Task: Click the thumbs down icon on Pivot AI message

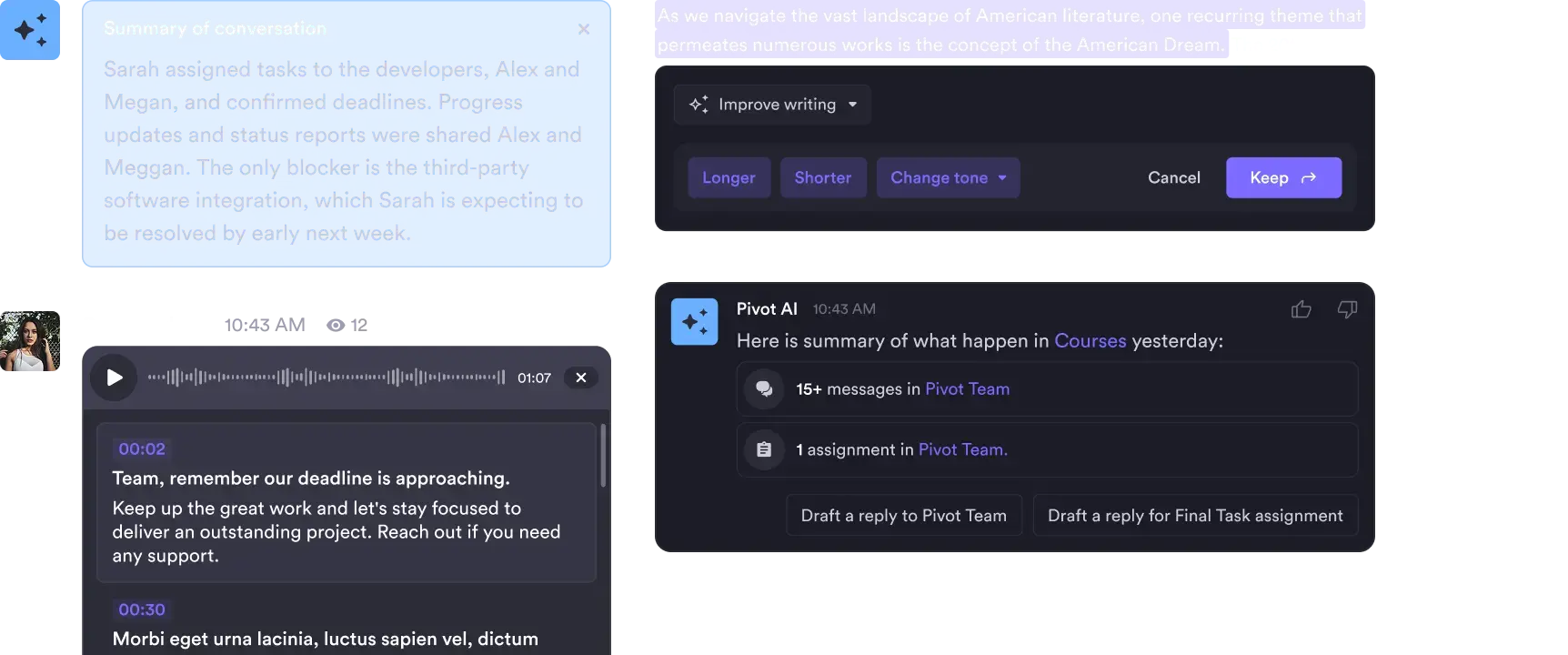Action: coord(1347,309)
